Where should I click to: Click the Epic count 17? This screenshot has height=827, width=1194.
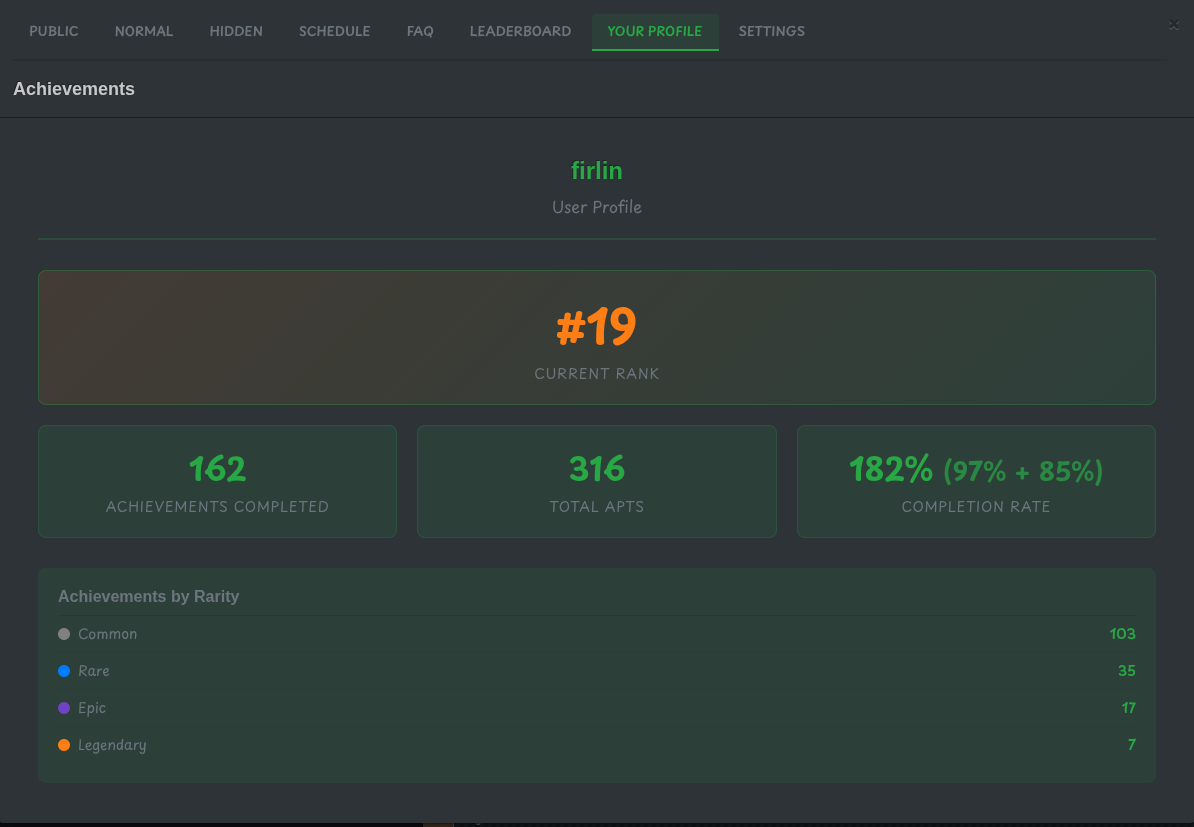pyautogui.click(x=1129, y=708)
